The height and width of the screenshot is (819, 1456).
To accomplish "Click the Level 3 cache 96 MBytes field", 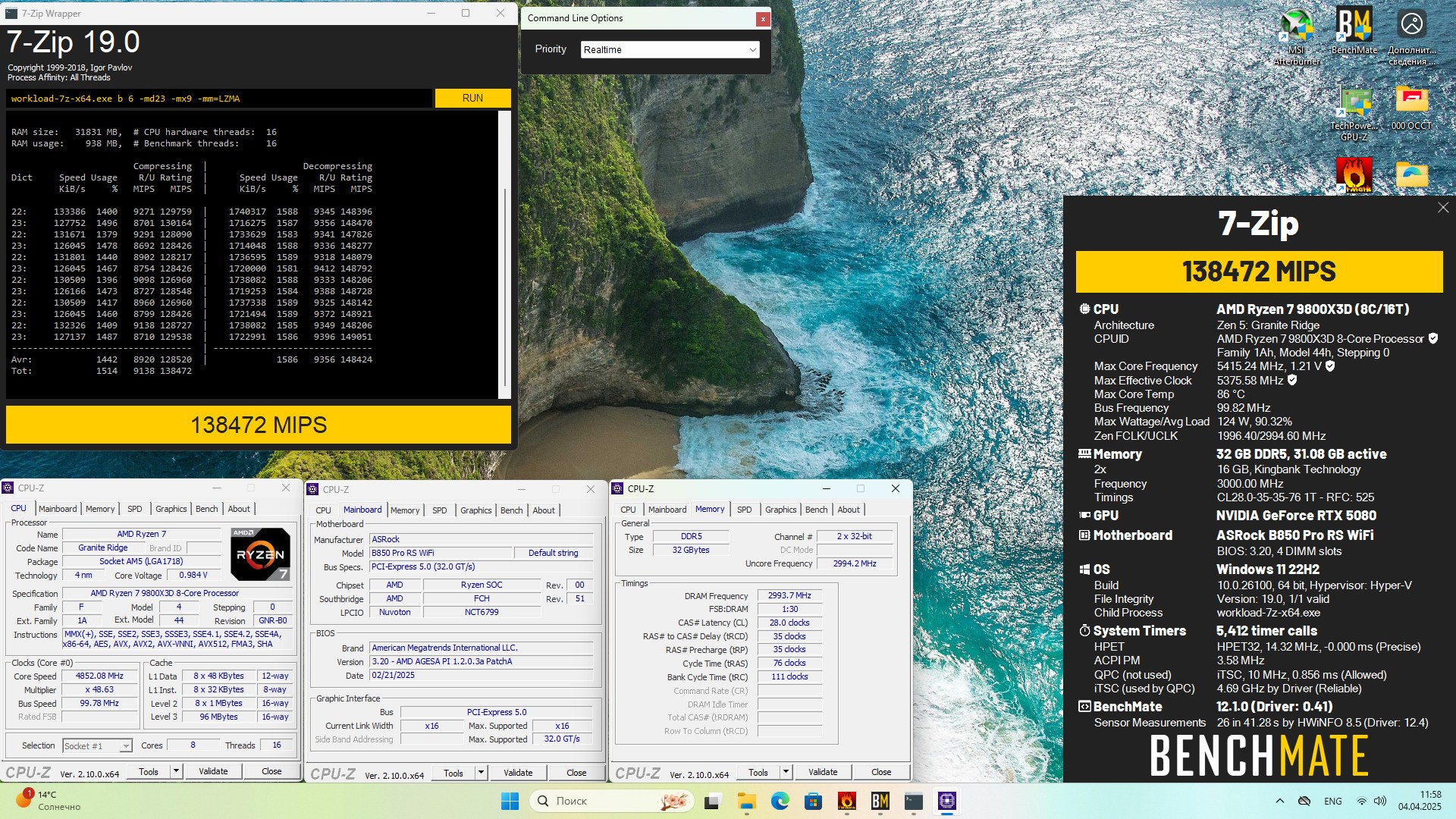I will coord(219,717).
